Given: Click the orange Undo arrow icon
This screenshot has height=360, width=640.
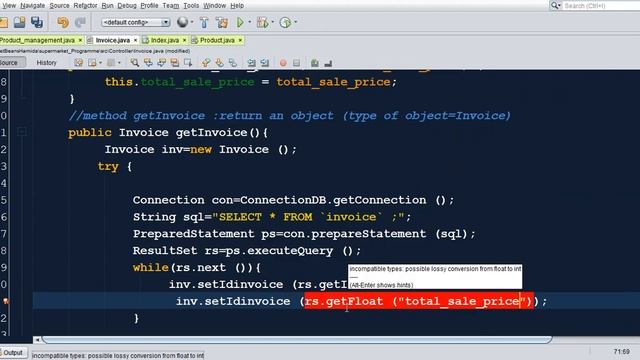Looking at the screenshot, I should tap(63, 22).
